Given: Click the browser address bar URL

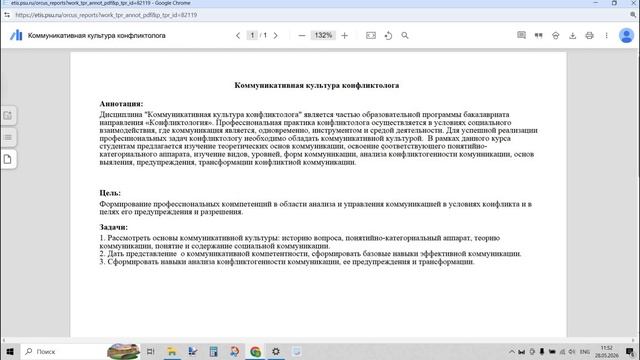Looking at the screenshot, I should (106, 15).
